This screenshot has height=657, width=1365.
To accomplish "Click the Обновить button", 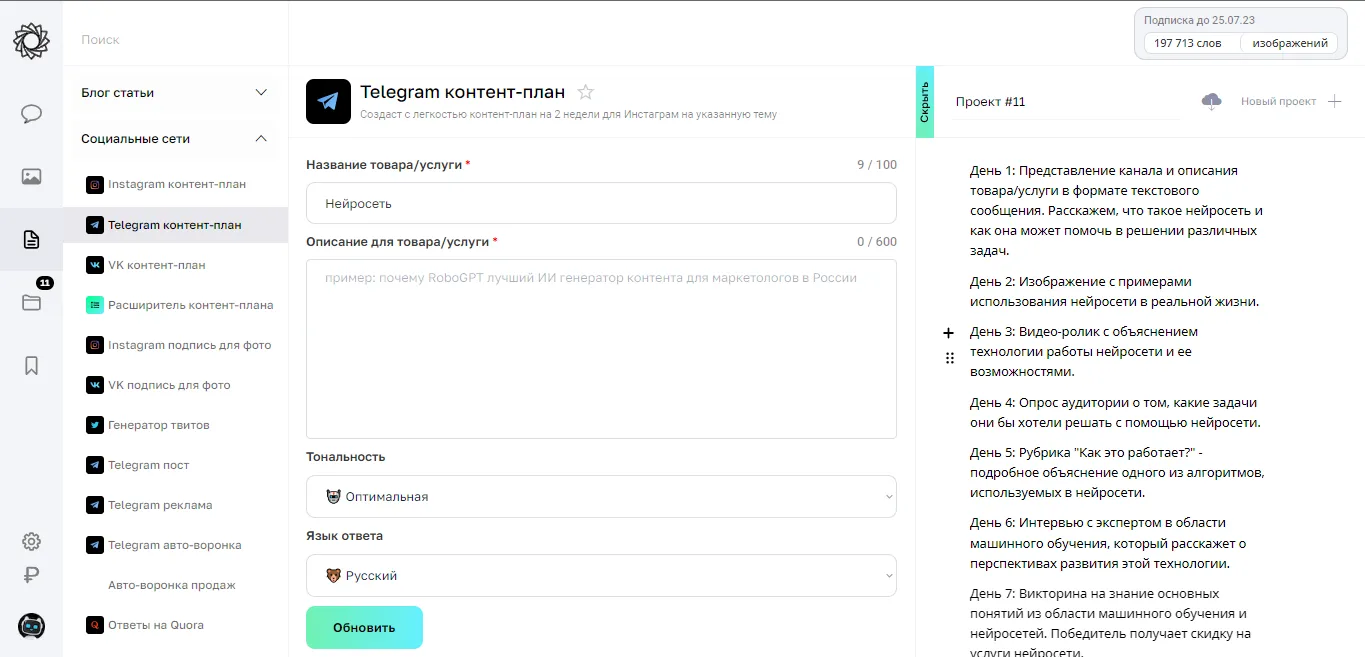I will tap(364, 628).
